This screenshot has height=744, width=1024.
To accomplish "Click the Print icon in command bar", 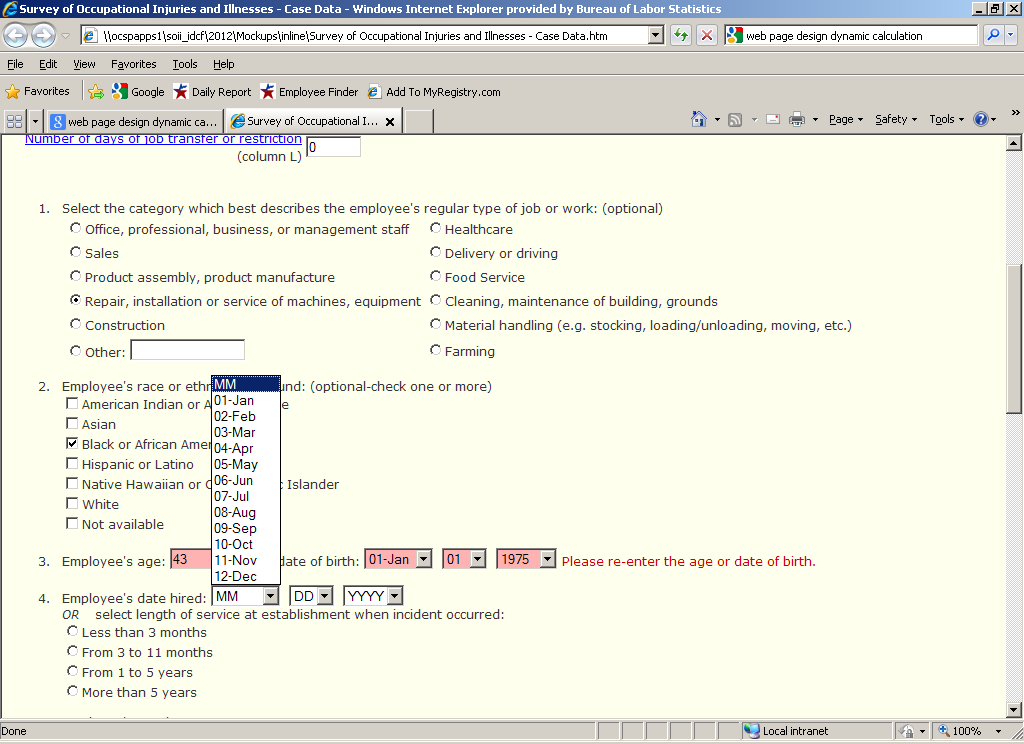I will pos(797,119).
